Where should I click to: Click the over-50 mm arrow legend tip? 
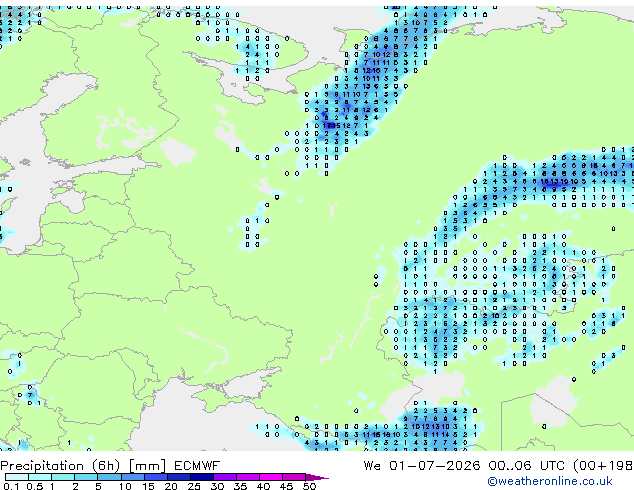(x=317, y=477)
